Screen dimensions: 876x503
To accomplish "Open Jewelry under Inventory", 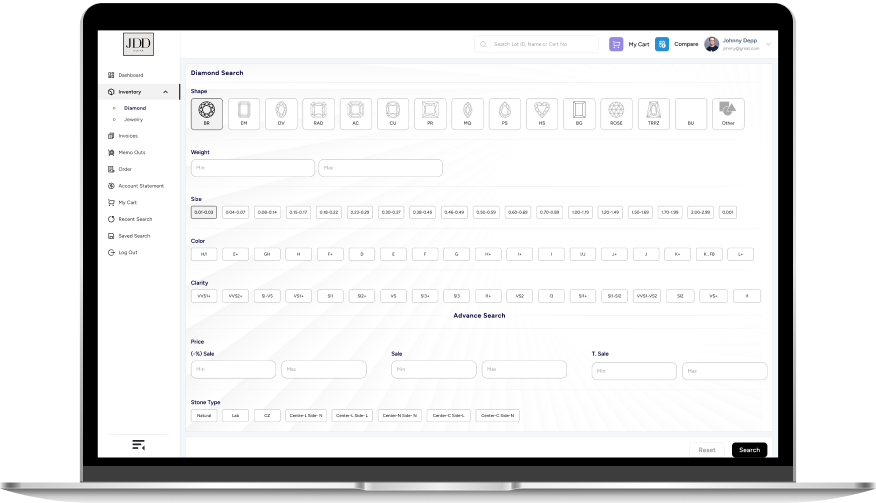I will (133, 119).
